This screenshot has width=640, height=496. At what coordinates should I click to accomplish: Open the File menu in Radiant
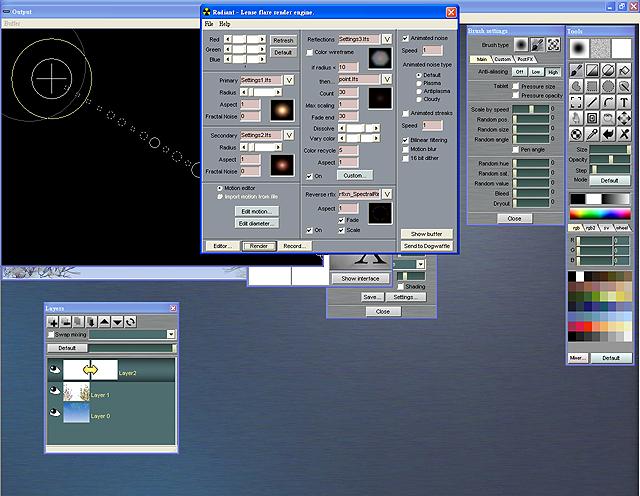pyautogui.click(x=209, y=23)
